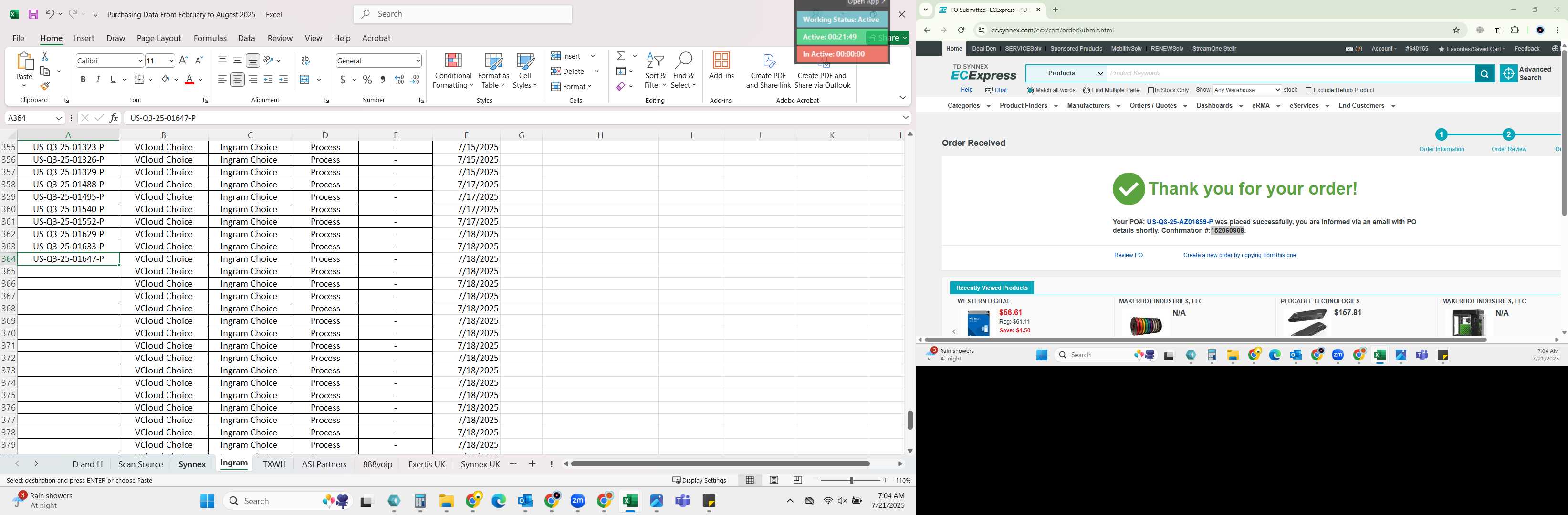
Task: Open Find & Select menu
Action: pos(684,71)
